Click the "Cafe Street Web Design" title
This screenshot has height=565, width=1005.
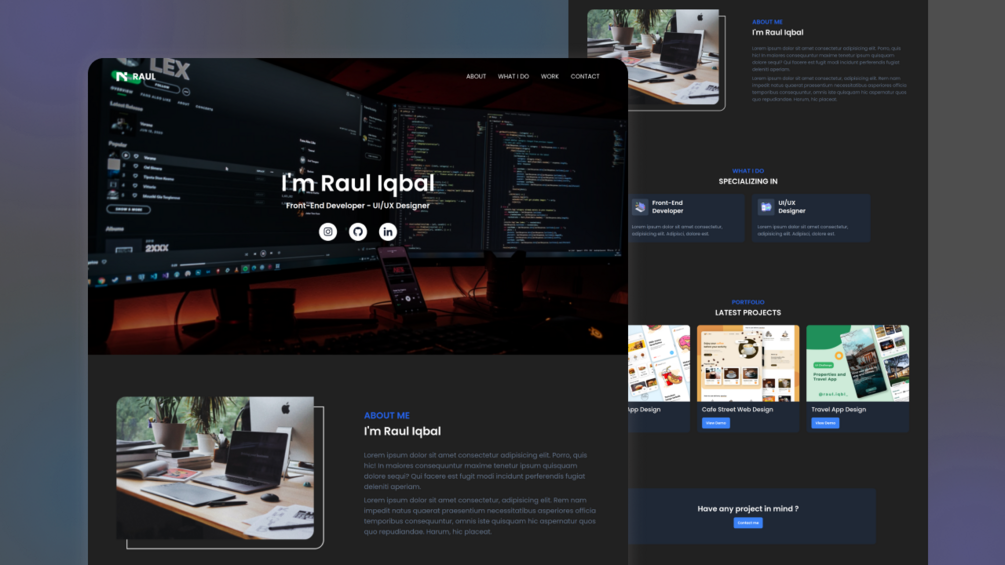pyautogui.click(x=737, y=409)
